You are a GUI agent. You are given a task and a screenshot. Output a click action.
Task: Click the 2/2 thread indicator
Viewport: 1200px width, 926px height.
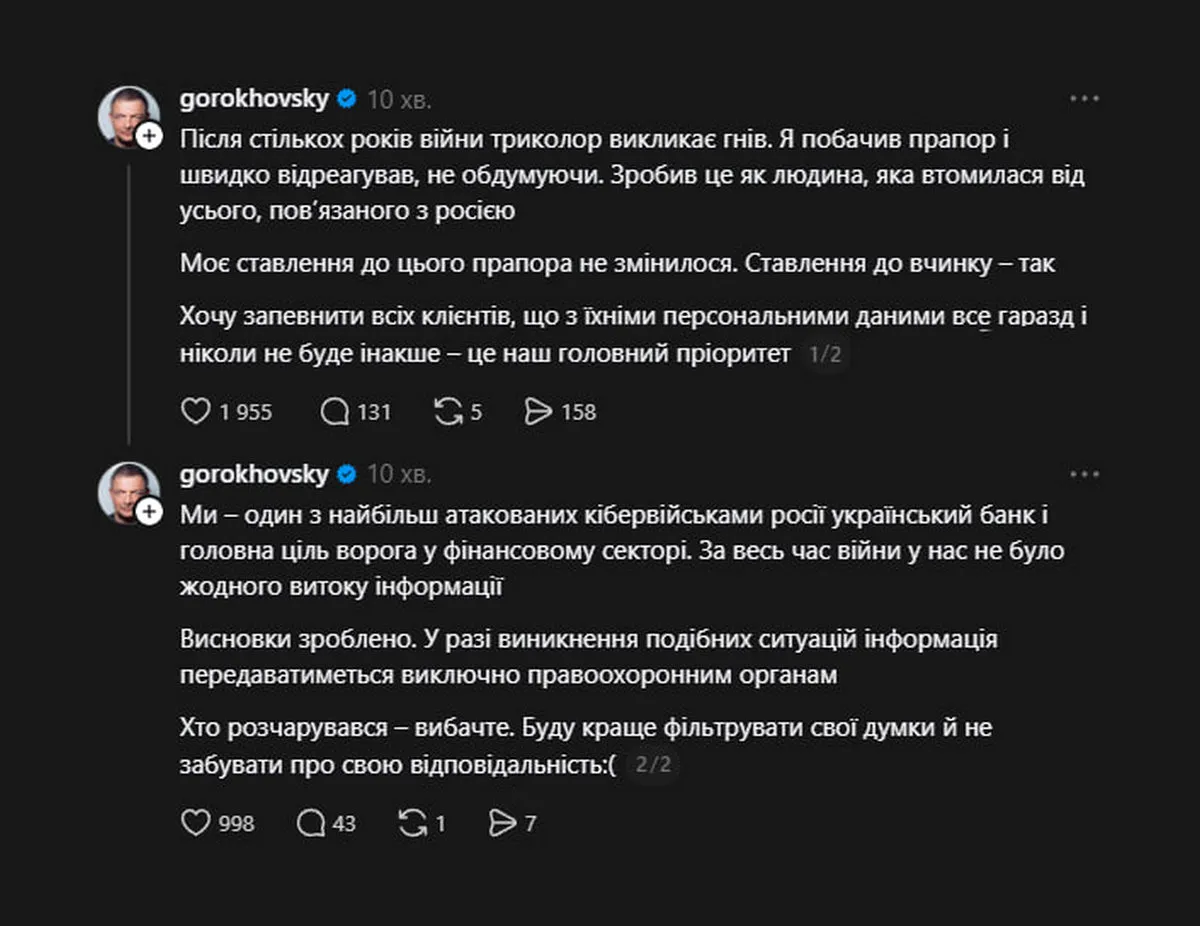(654, 766)
